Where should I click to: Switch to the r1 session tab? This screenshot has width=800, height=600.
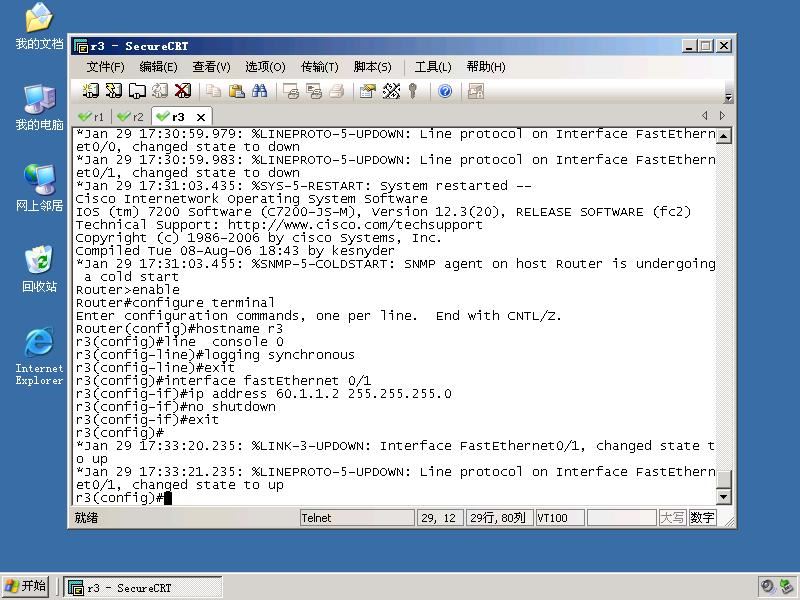tap(91, 117)
